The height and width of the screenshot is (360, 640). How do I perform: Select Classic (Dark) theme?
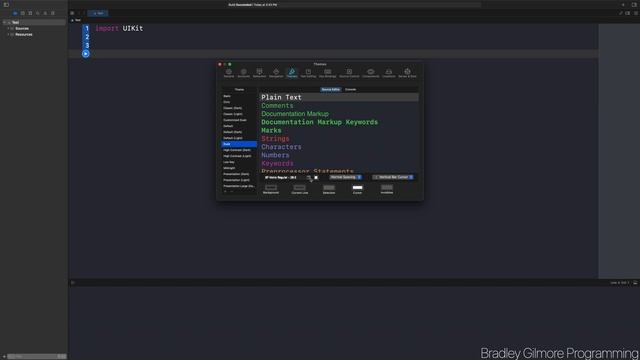(x=239, y=108)
